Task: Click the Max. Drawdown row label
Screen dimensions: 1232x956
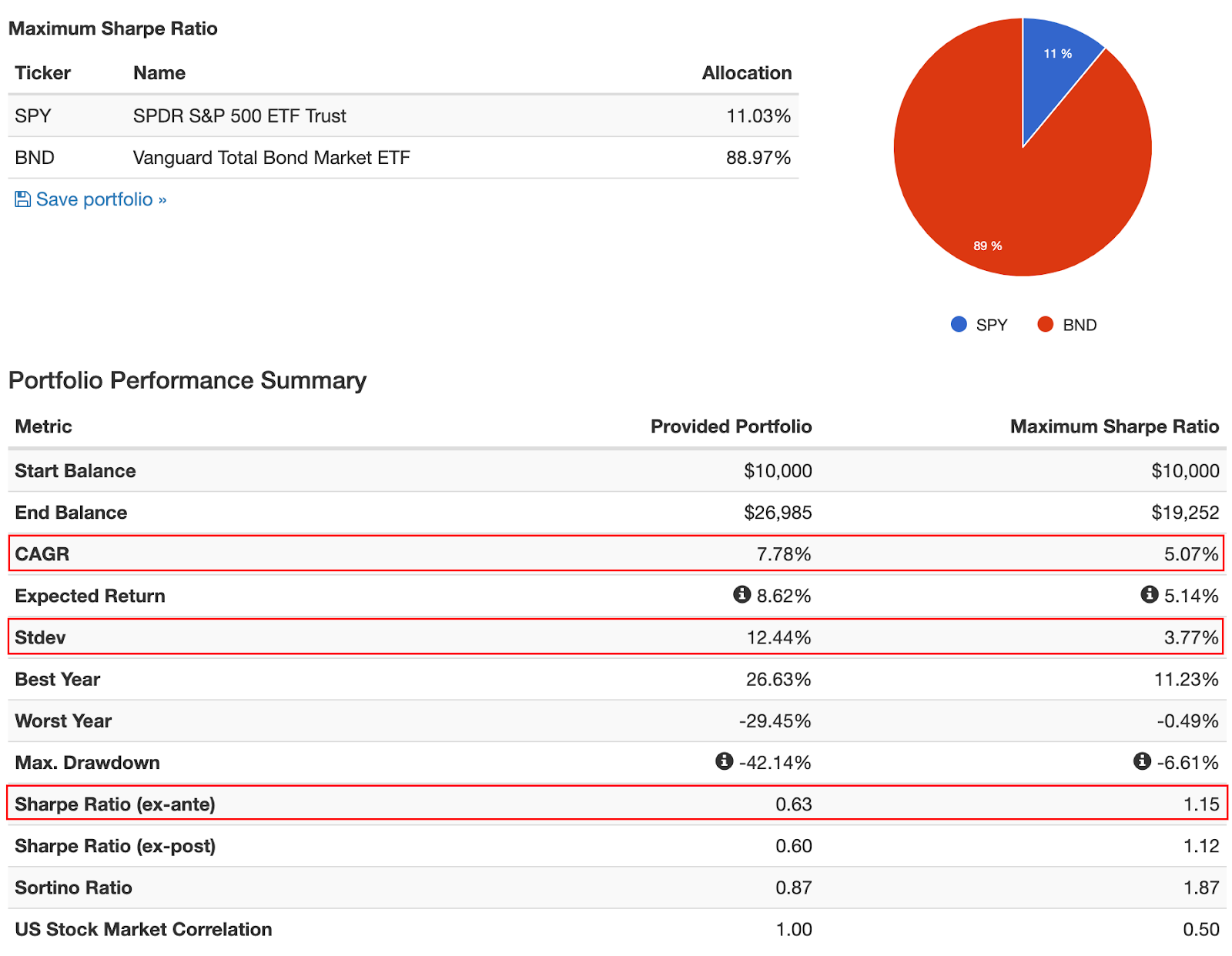Action: (x=88, y=763)
